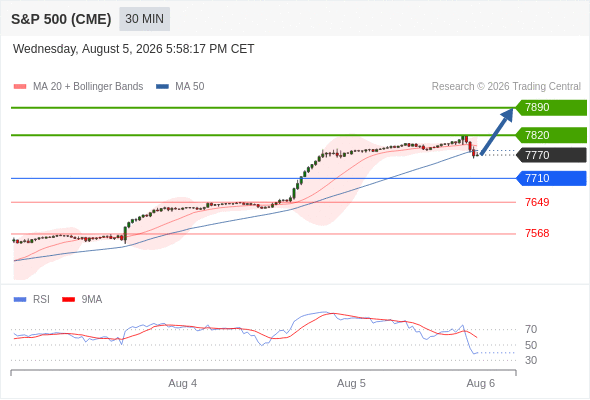Click the MA 50 legend label
Screen dimensions: 590x400
coord(190,87)
